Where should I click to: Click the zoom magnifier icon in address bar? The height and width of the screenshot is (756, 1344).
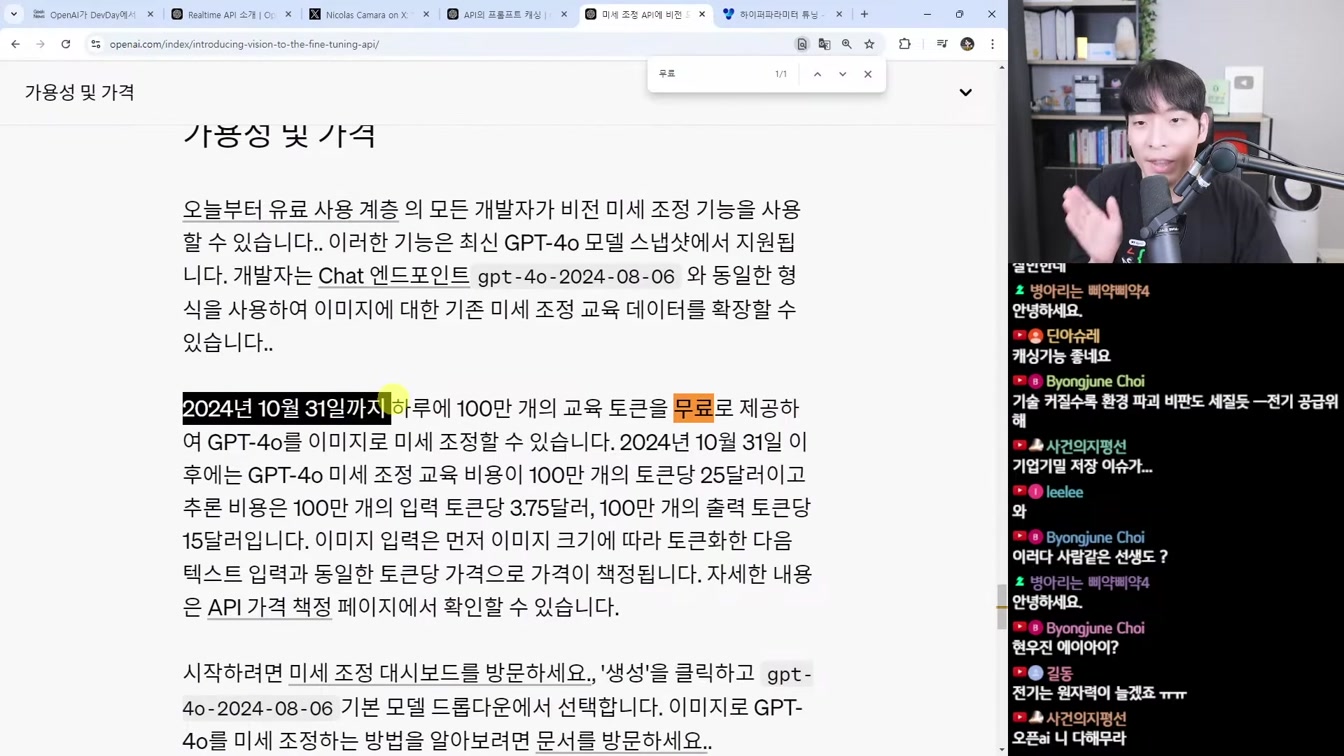(x=847, y=44)
